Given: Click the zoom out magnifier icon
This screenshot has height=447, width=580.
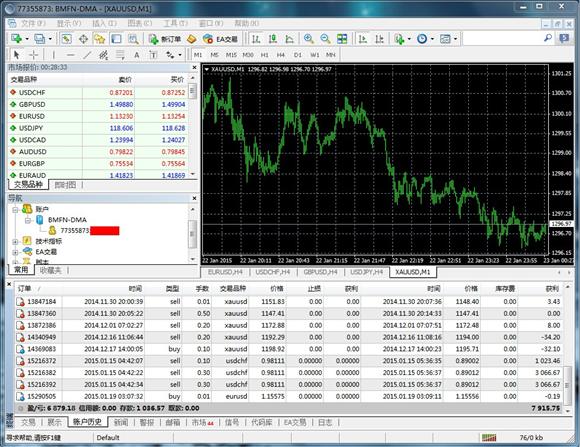Looking at the screenshot, I should point(325,38).
